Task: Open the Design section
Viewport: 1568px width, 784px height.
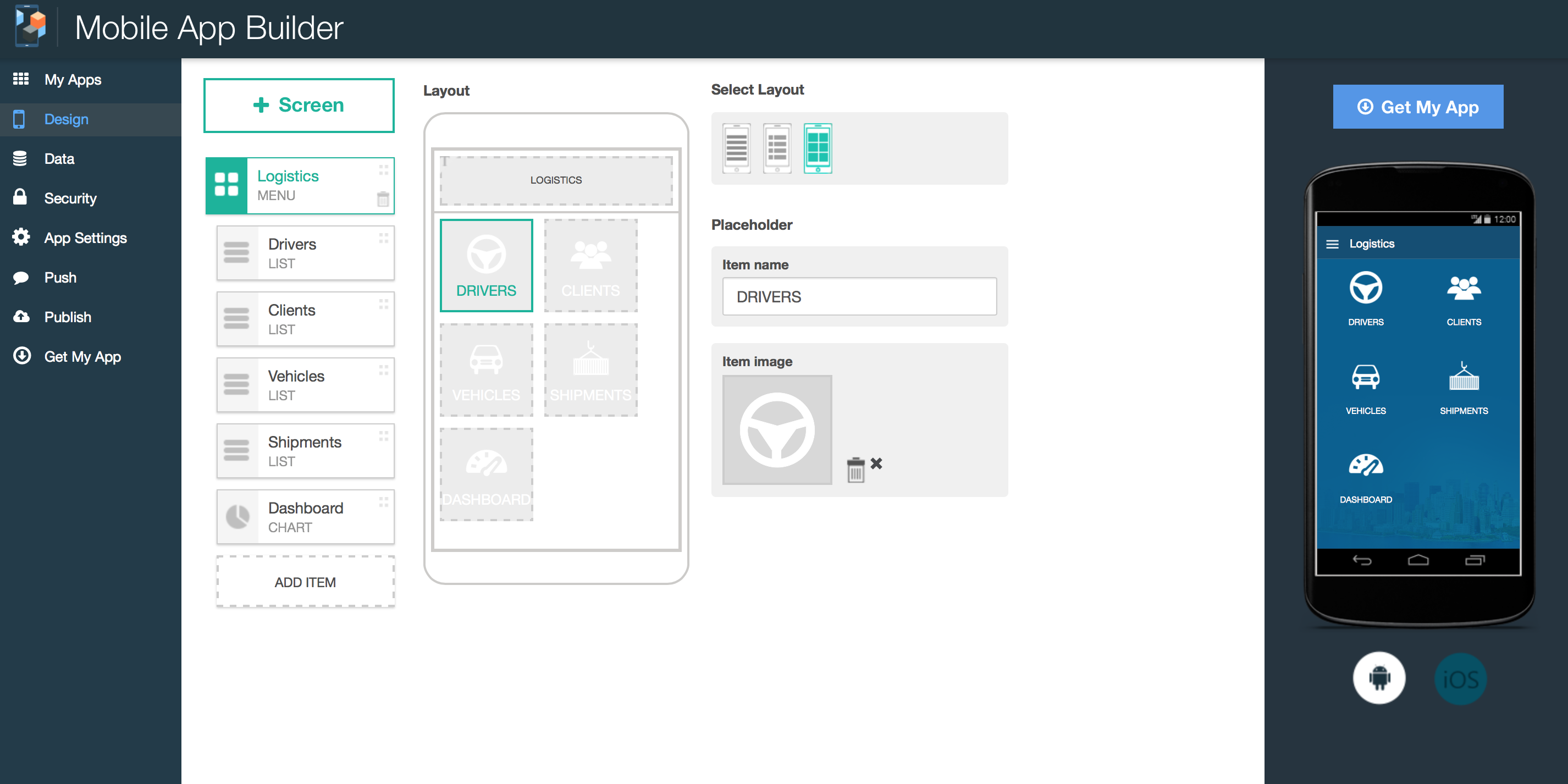Action: click(x=67, y=119)
